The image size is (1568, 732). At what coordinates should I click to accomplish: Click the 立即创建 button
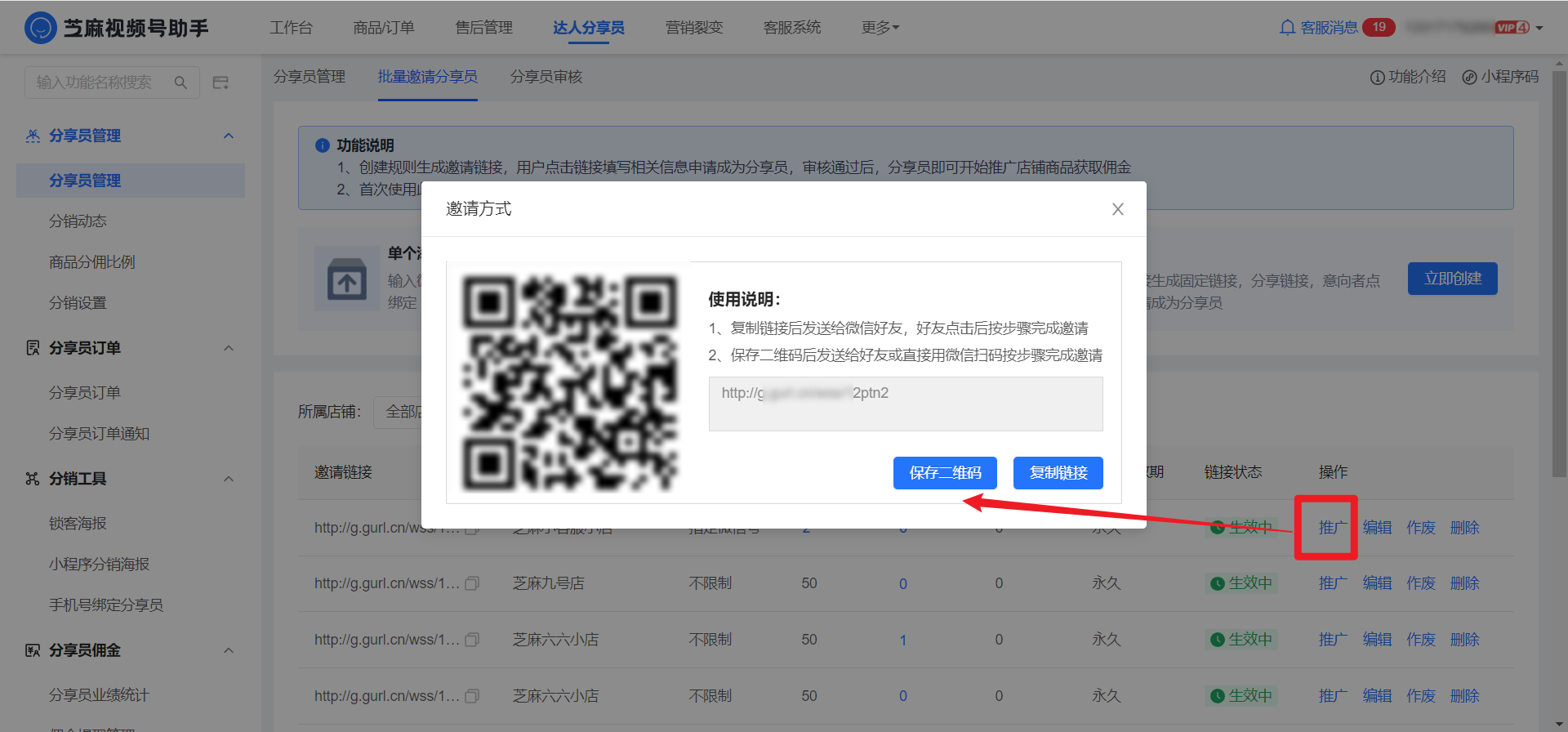[x=1453, y=279]
